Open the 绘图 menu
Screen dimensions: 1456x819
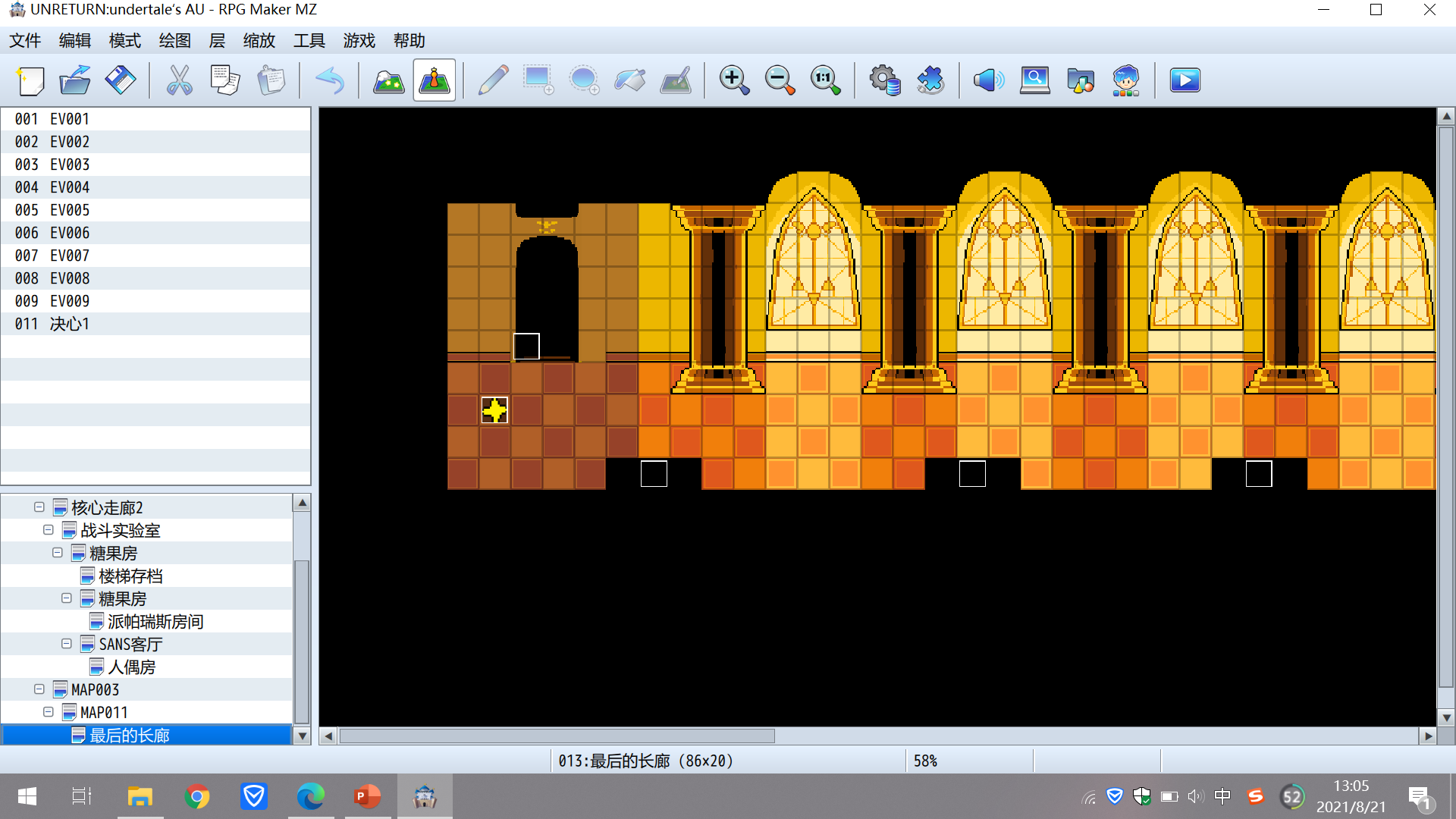175,40
